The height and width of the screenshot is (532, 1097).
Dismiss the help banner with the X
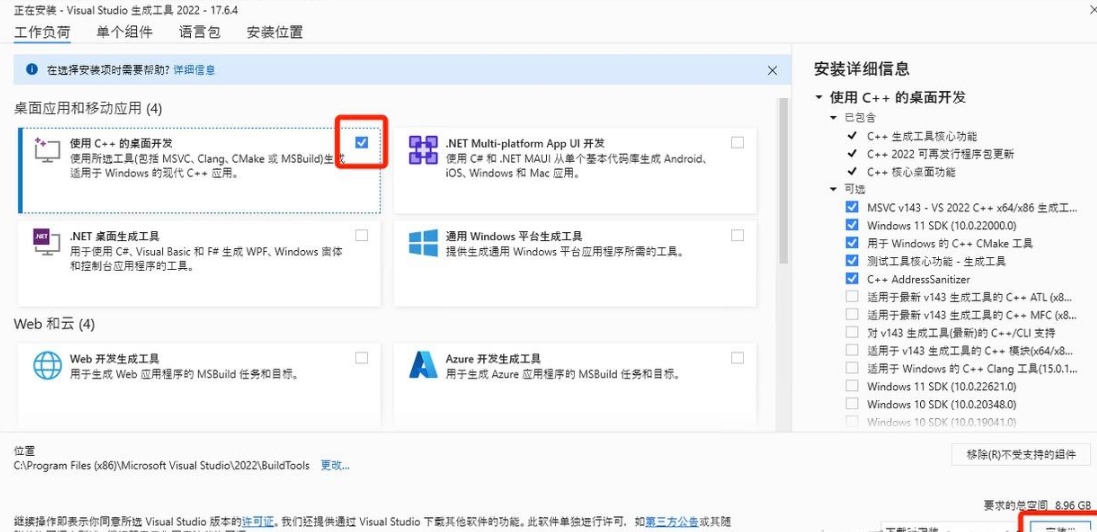(x=772, y=70)
